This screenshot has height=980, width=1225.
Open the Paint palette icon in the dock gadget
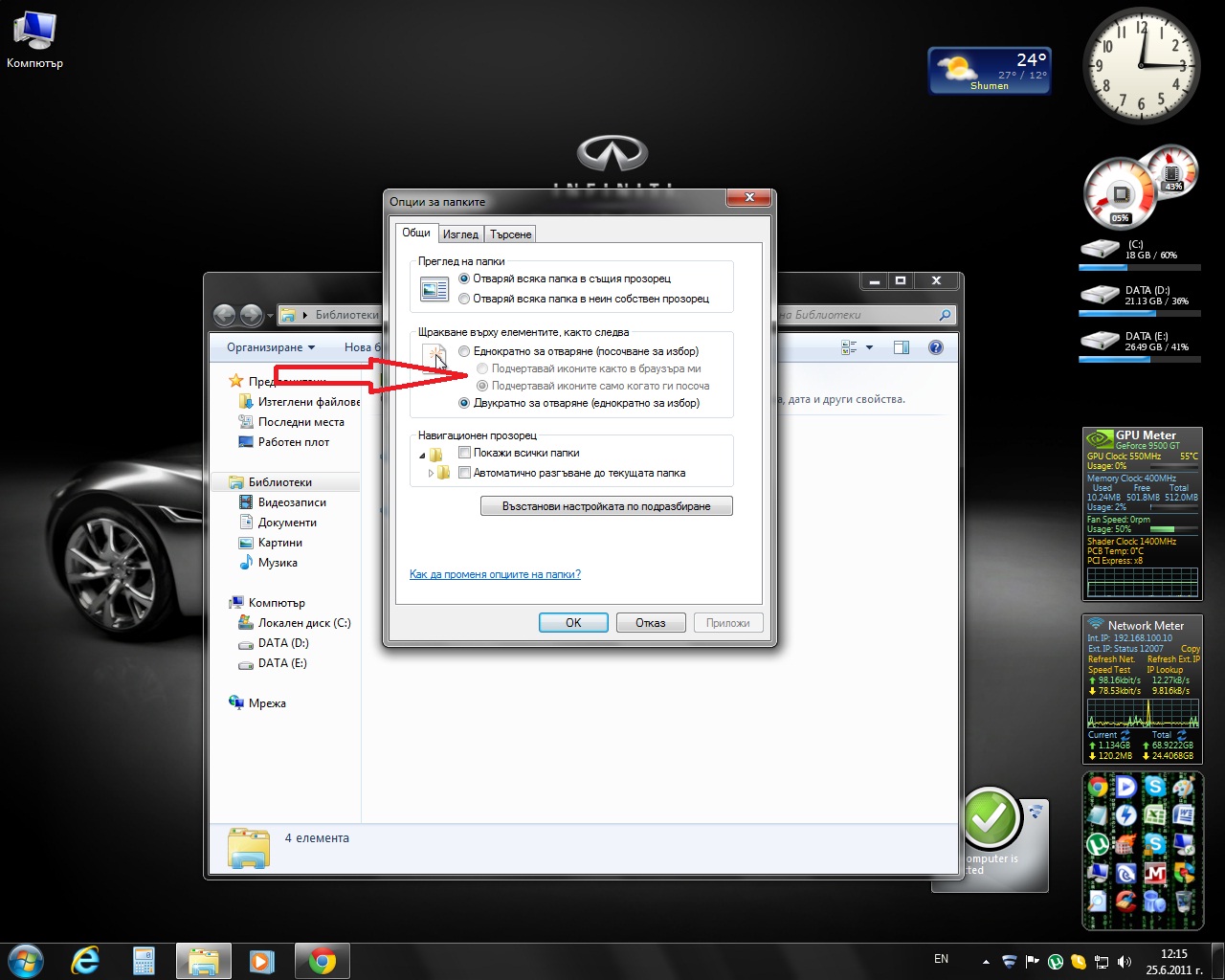tap(1184, 787)
